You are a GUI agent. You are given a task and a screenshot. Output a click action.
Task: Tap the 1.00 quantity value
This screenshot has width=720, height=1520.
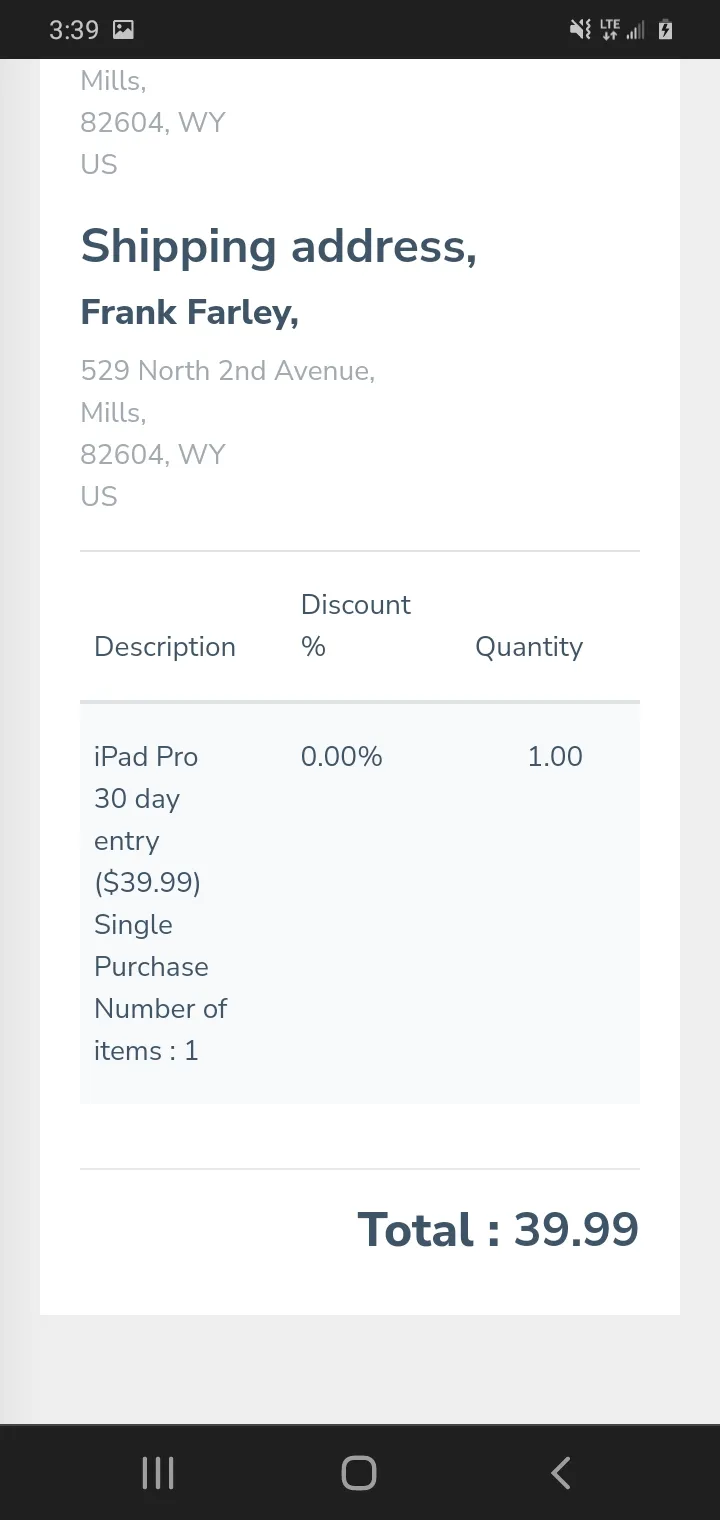[x=555, y=757]
